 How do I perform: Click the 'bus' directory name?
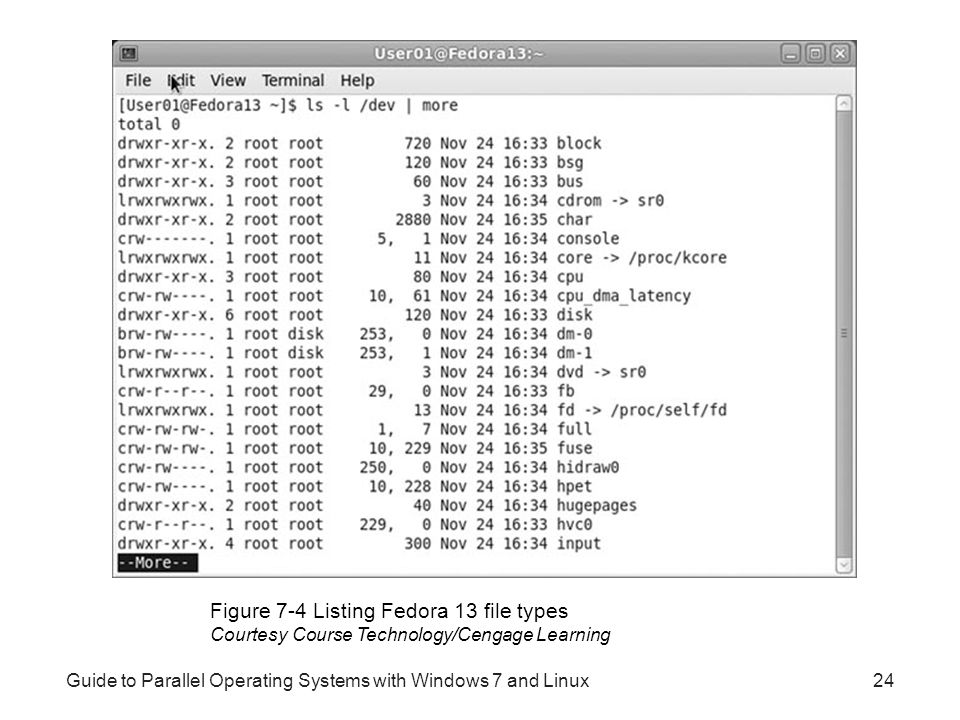[x=569, y=182]
